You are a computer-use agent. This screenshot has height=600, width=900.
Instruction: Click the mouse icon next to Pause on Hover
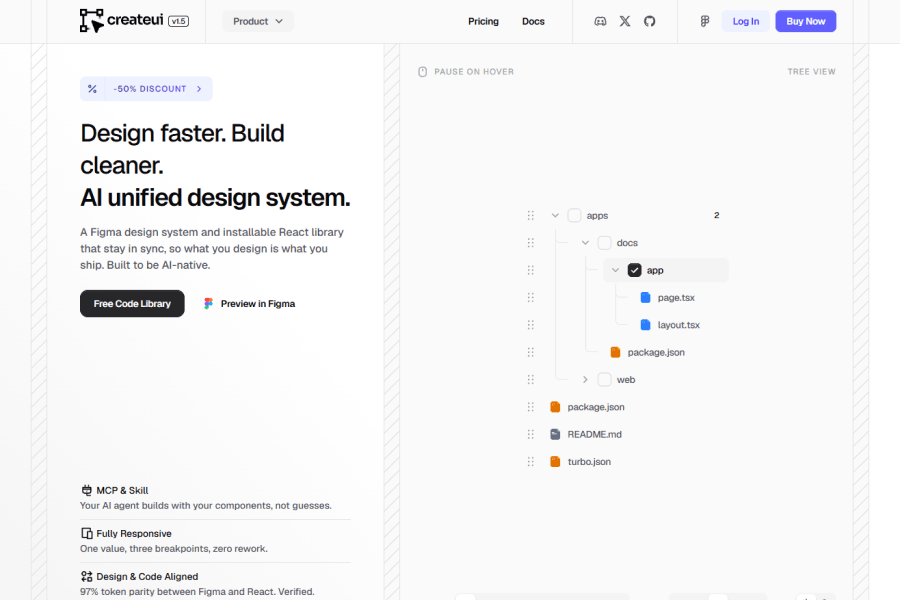(x=422, y=72)
